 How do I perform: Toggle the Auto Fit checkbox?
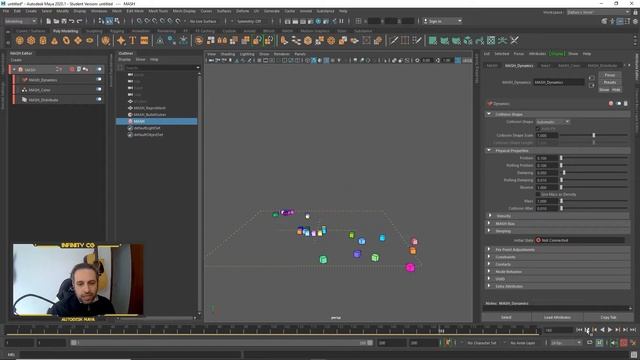click(538, 129)
